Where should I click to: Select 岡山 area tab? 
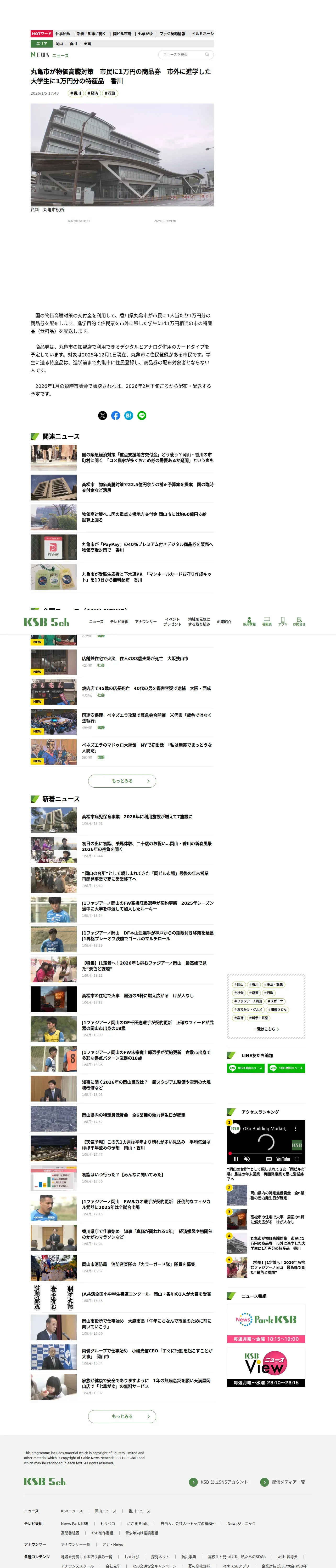pos(59,44)
